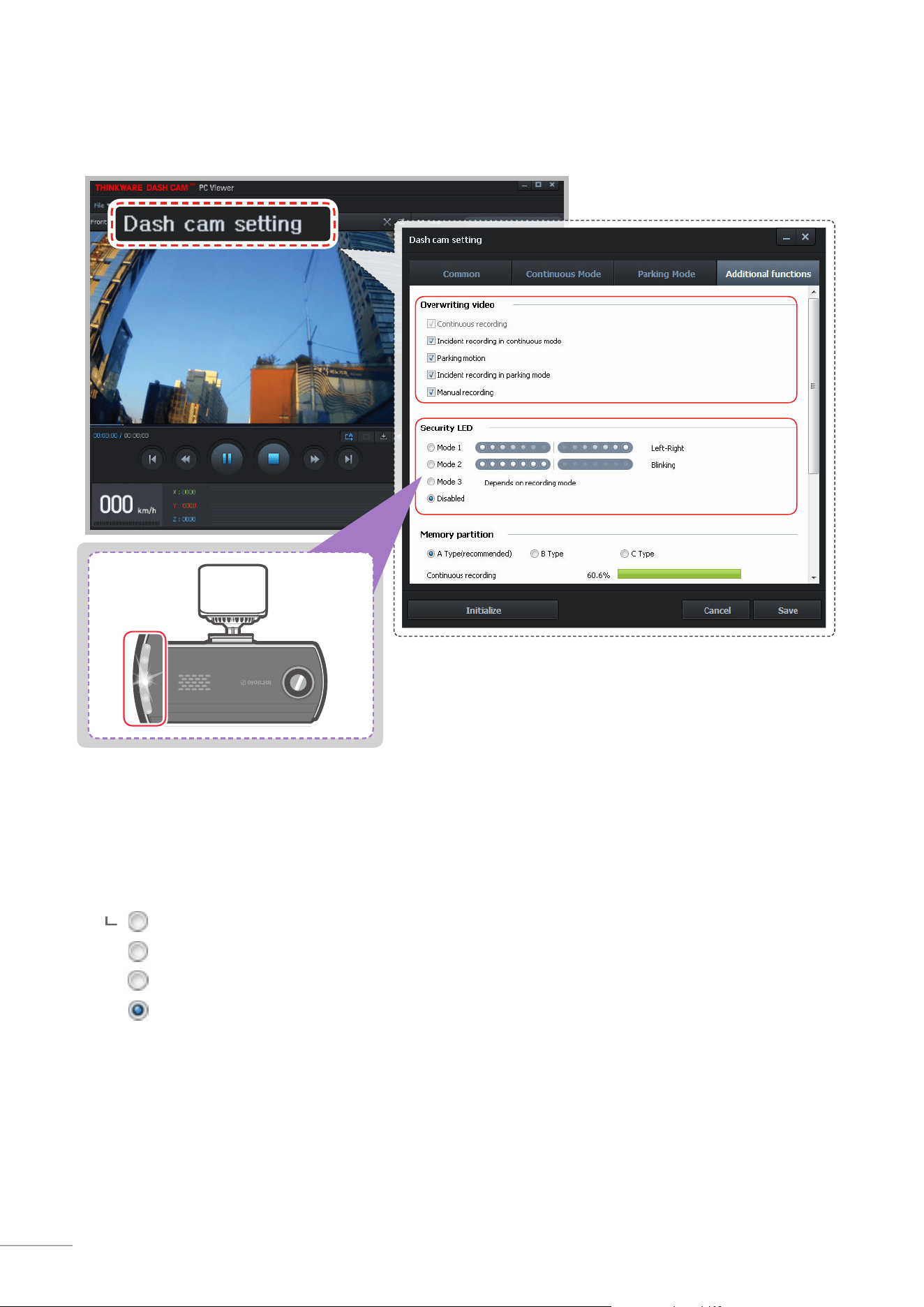The width and height of the screenshot is (924, 1307).
Task: Skip to next video file
Action: (x=348, y=459)
